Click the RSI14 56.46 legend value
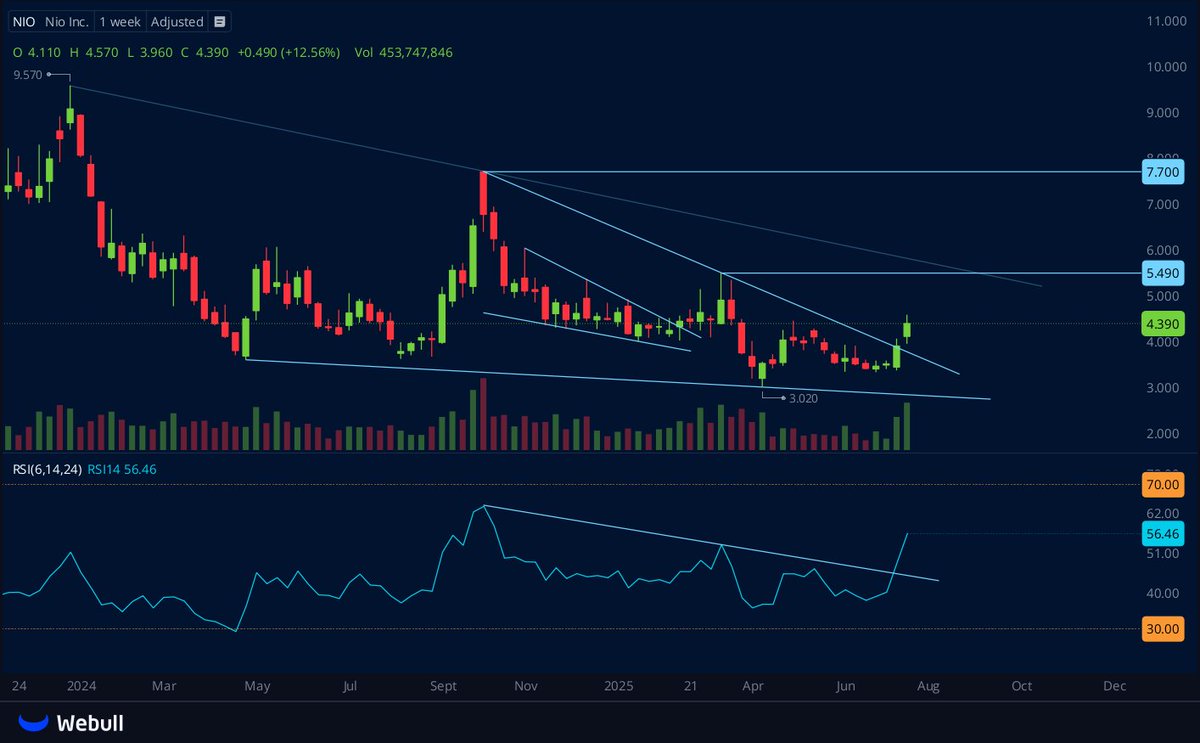 (123, 468)
